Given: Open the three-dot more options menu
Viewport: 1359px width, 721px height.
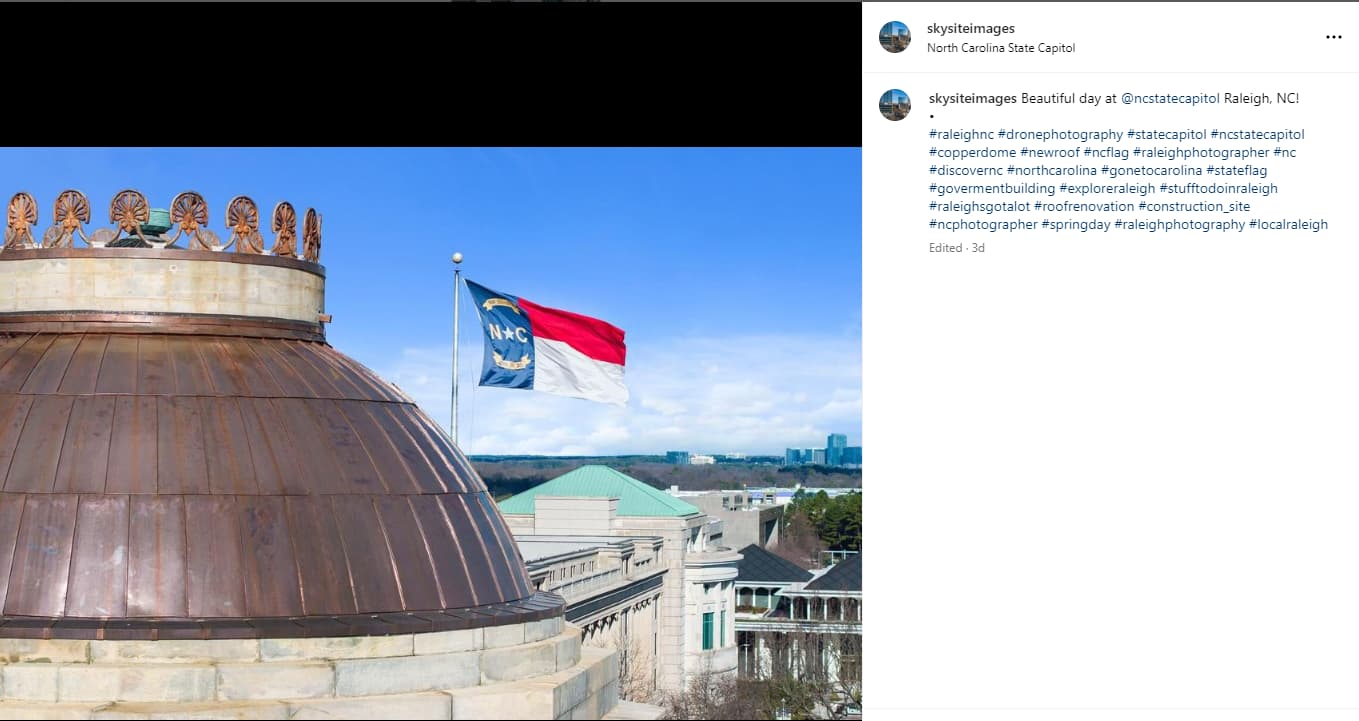Looking at the screenshot, I should (1333, 37).
